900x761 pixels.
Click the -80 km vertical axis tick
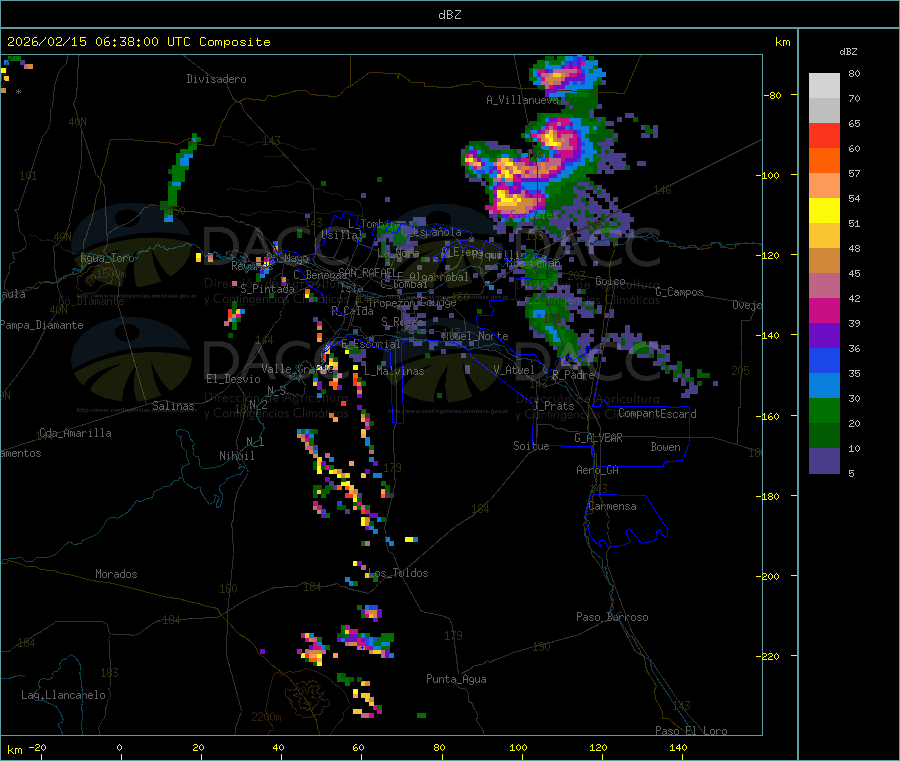[x=773, y=95]
